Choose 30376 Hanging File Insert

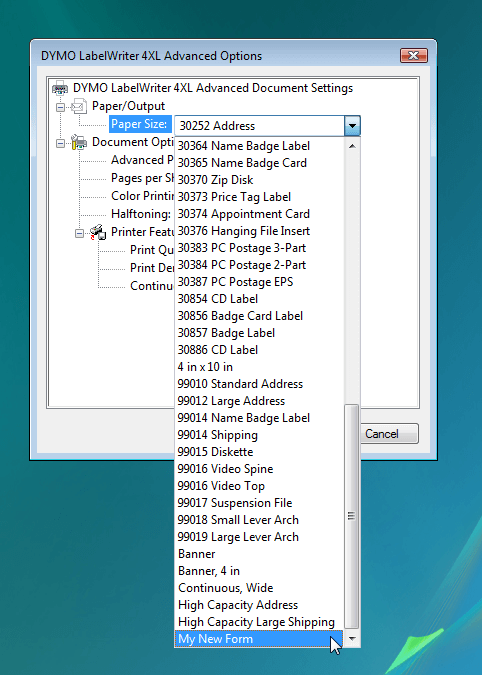[x=259, y=231]
